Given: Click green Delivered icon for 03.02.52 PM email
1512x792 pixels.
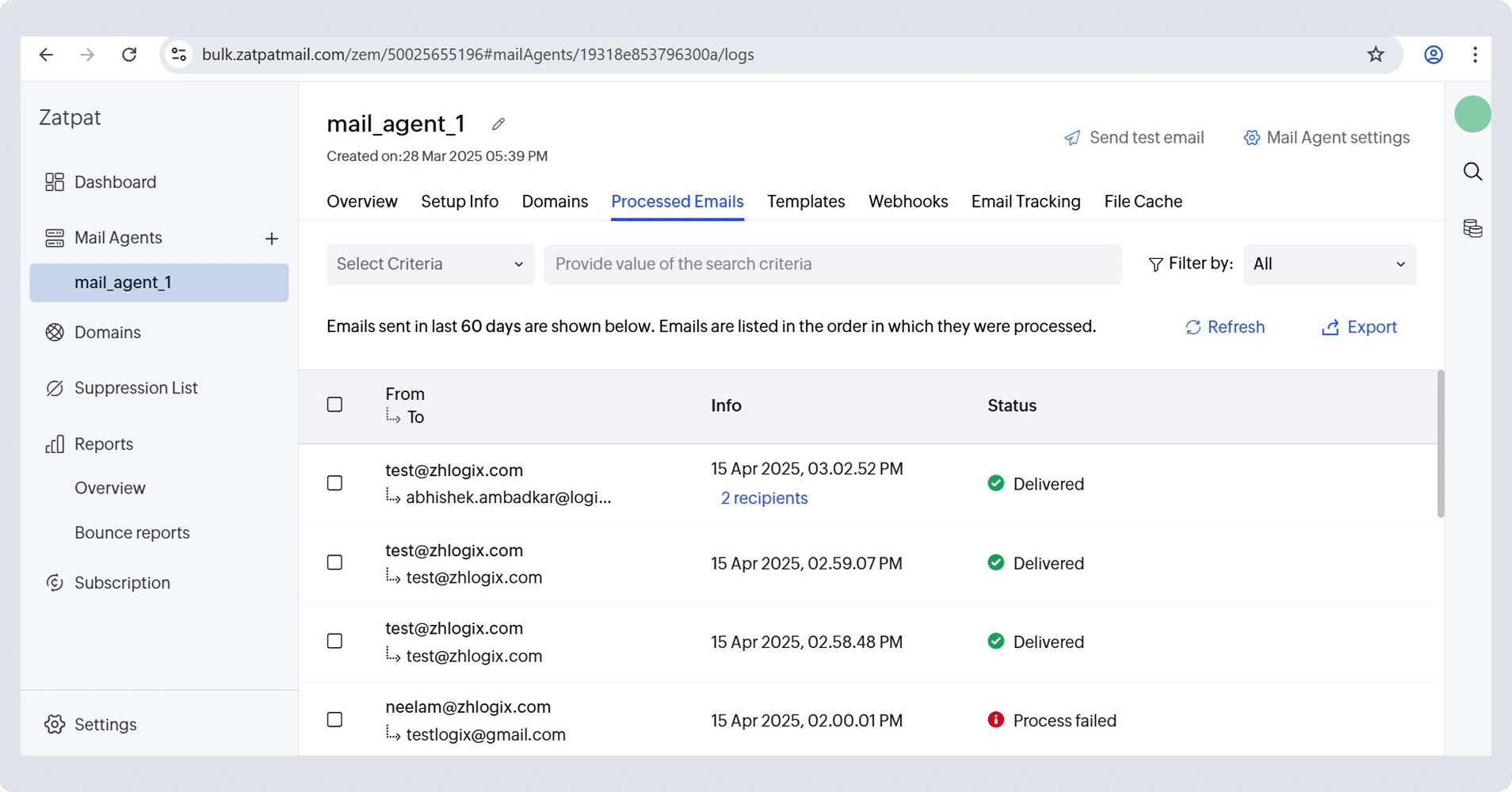Looking at the screenshot, I should pyautogui.click(x=996, y=483).
